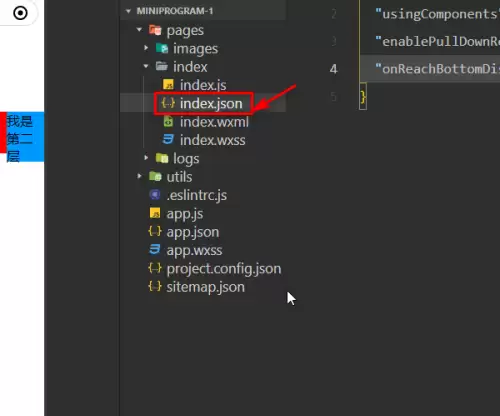Click the utils folder icon
Viewport: 500px width, 416px height.
(x=155, y=176)
